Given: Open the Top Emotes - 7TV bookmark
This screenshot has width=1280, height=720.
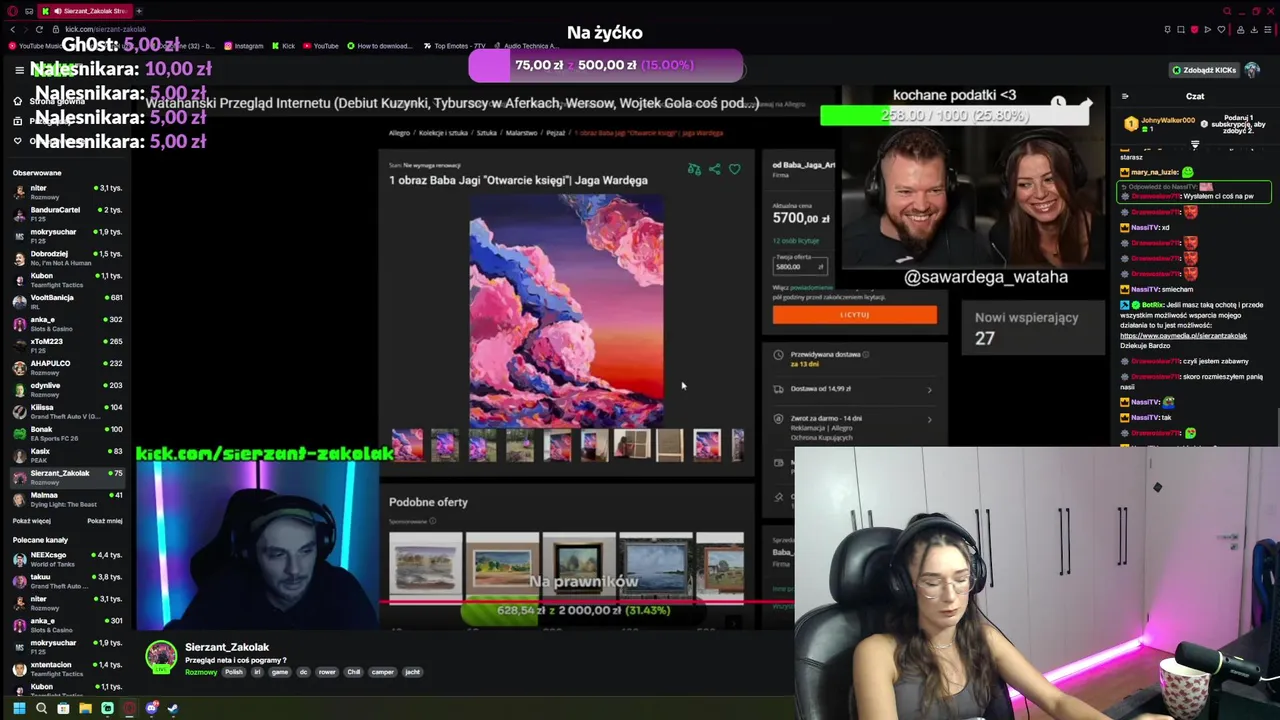Looking at the screenshot, I should (x=453, y=46).
